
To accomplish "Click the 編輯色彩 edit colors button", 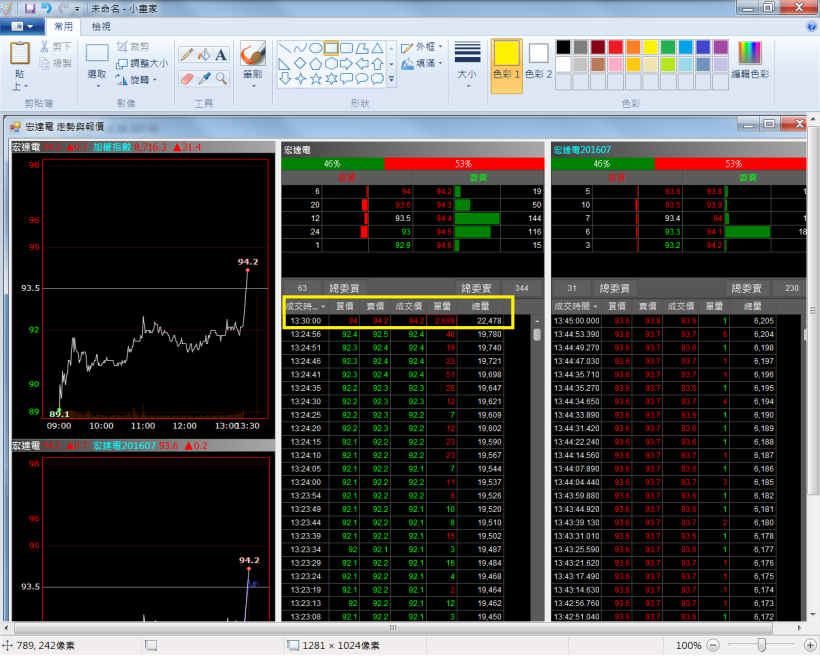I will tap(750, 60).
